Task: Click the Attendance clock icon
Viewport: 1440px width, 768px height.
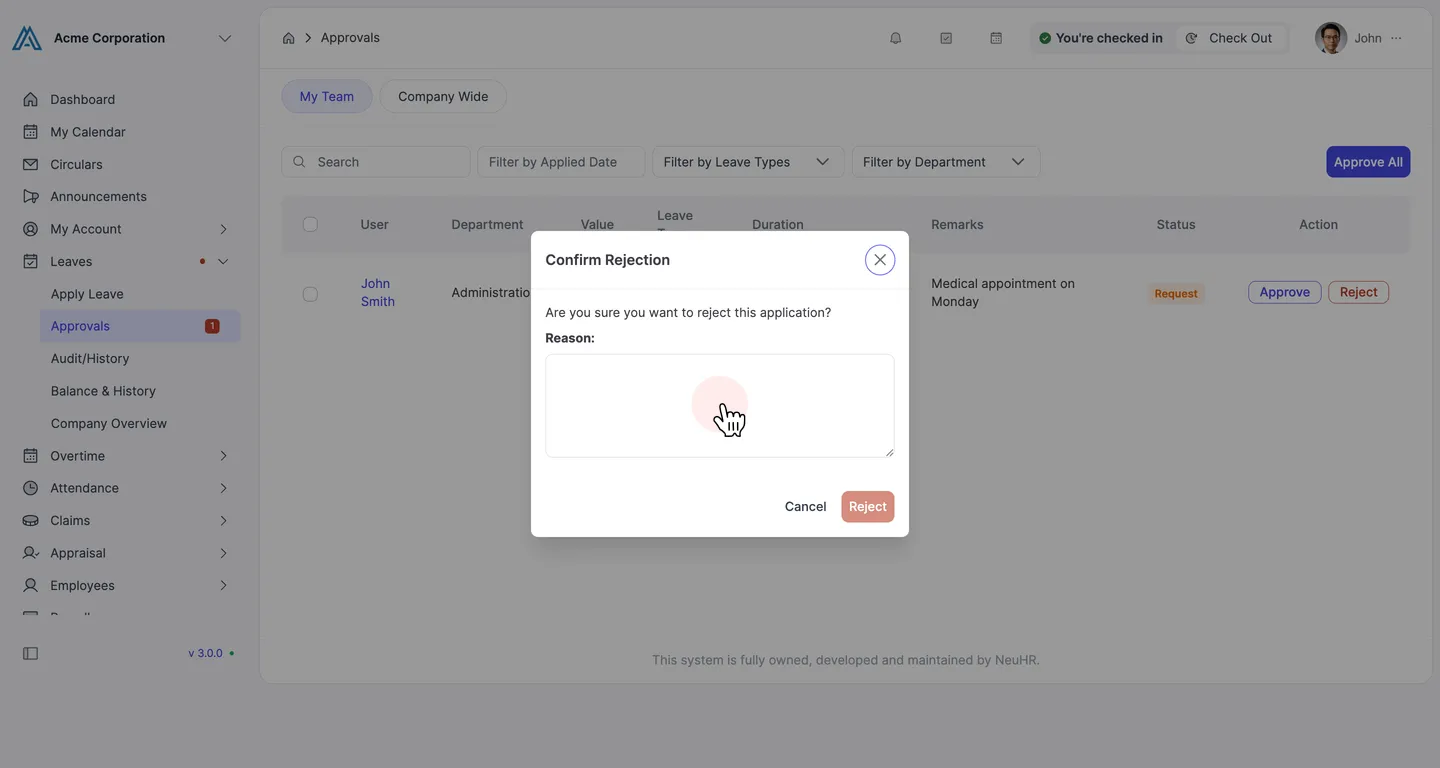Action: [x=31, y=488]
